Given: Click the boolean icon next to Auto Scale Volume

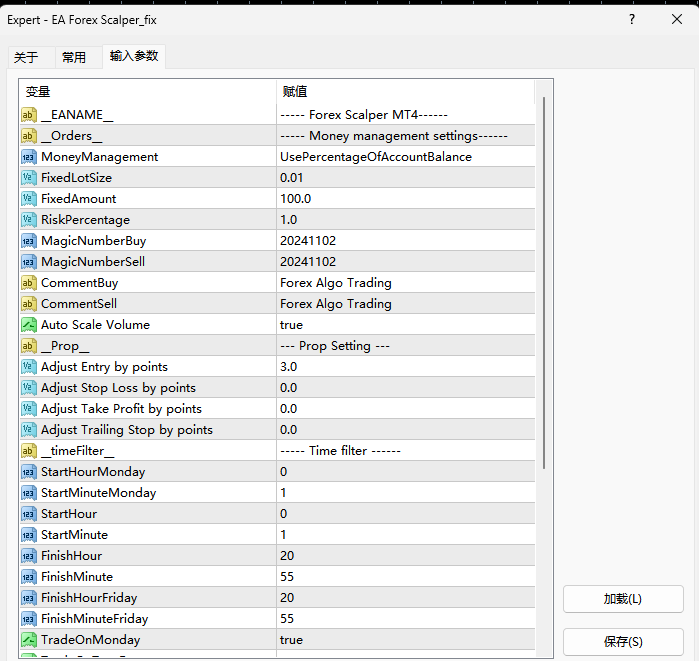Looking at the screenshot, I should click(29, 325).
